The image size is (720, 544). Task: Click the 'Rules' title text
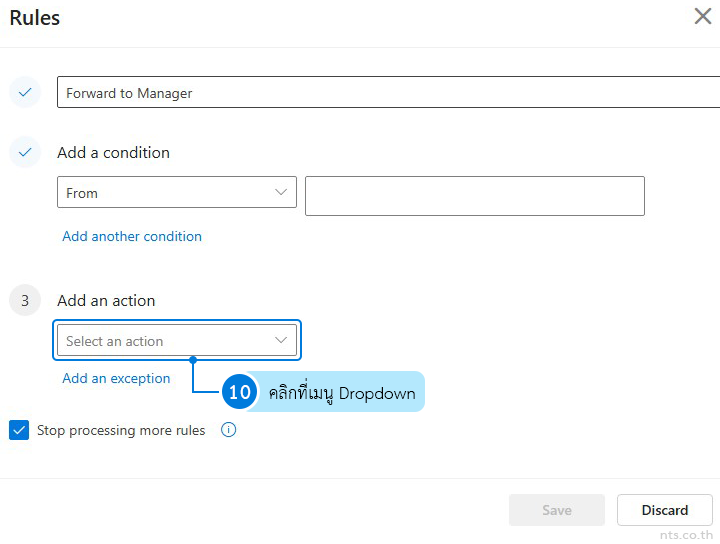(34, 18)
